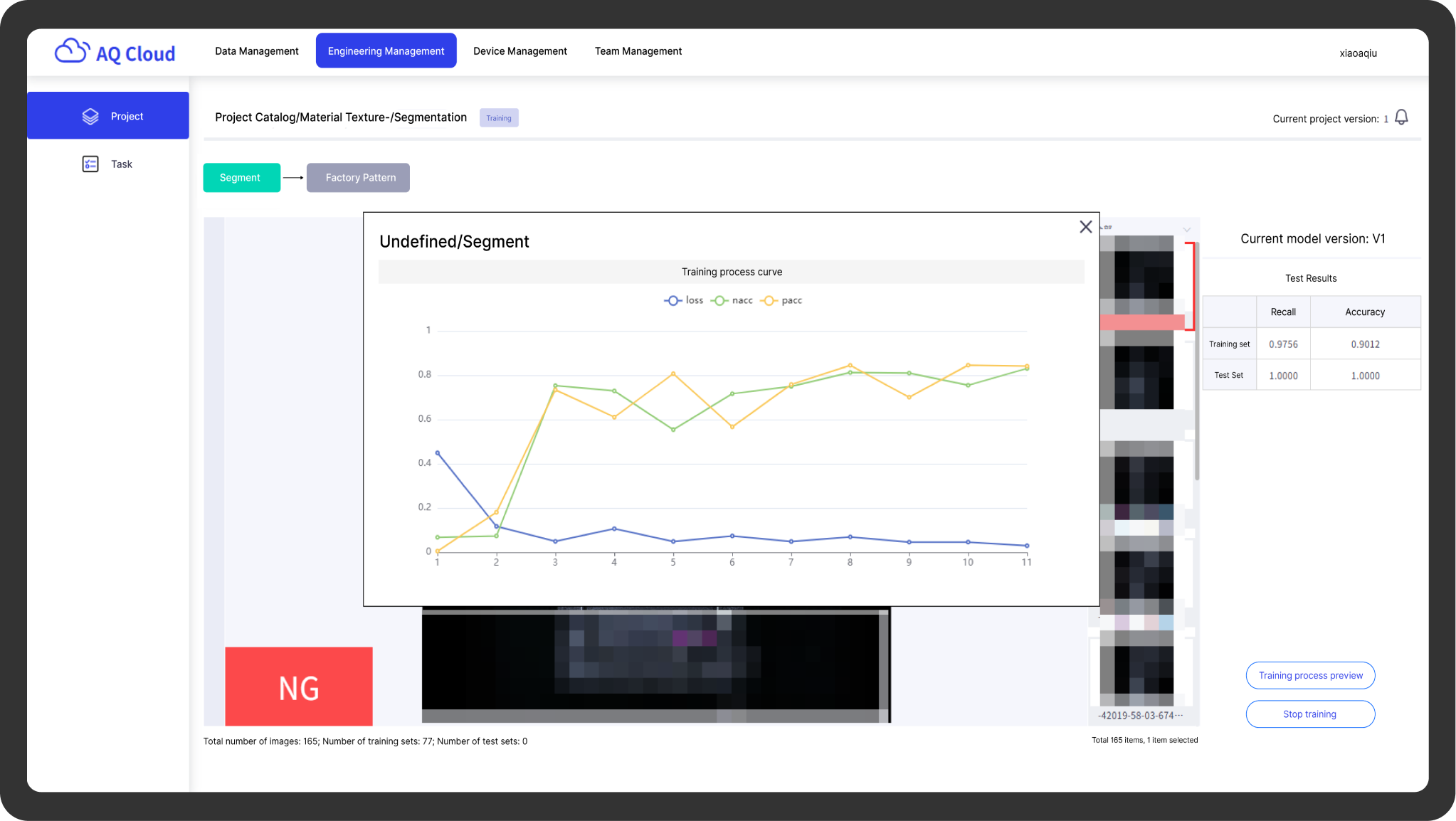This screenshot has height=821, width=1456.
Task: Toggle the loss series in chart legend
Action: [x=684, y=301]
